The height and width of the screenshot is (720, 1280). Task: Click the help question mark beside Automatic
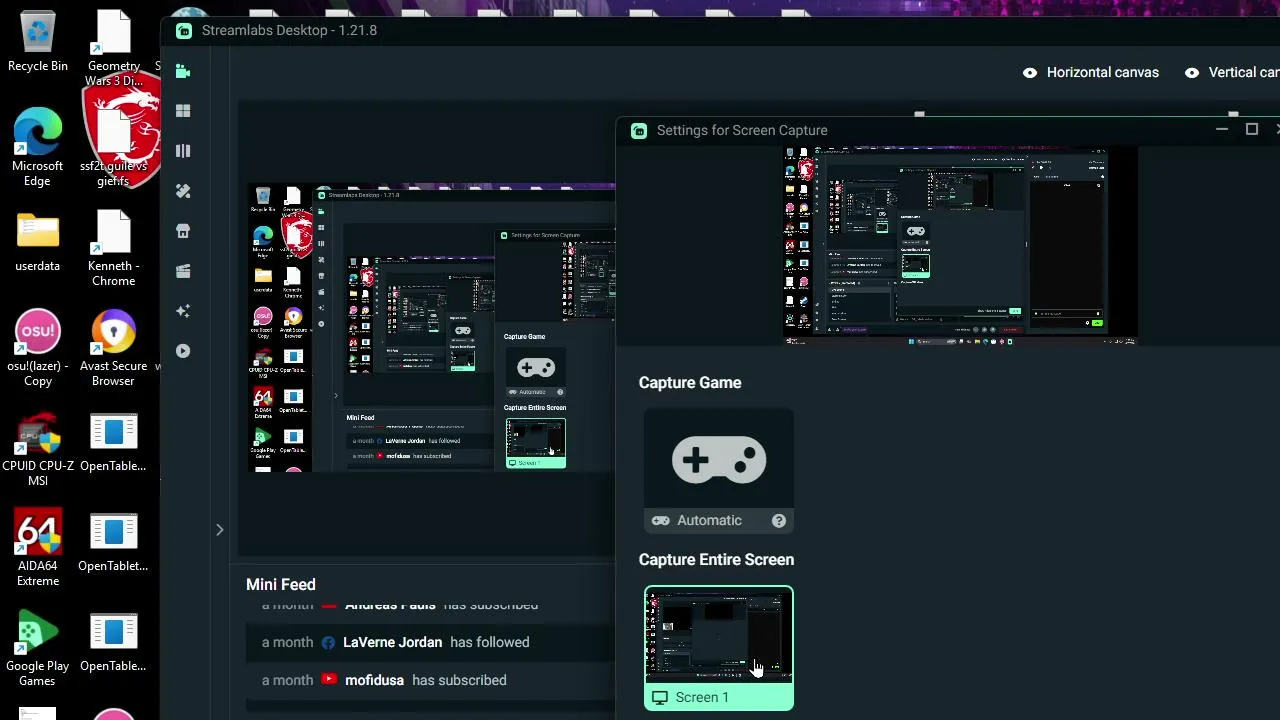pos(779,520)
